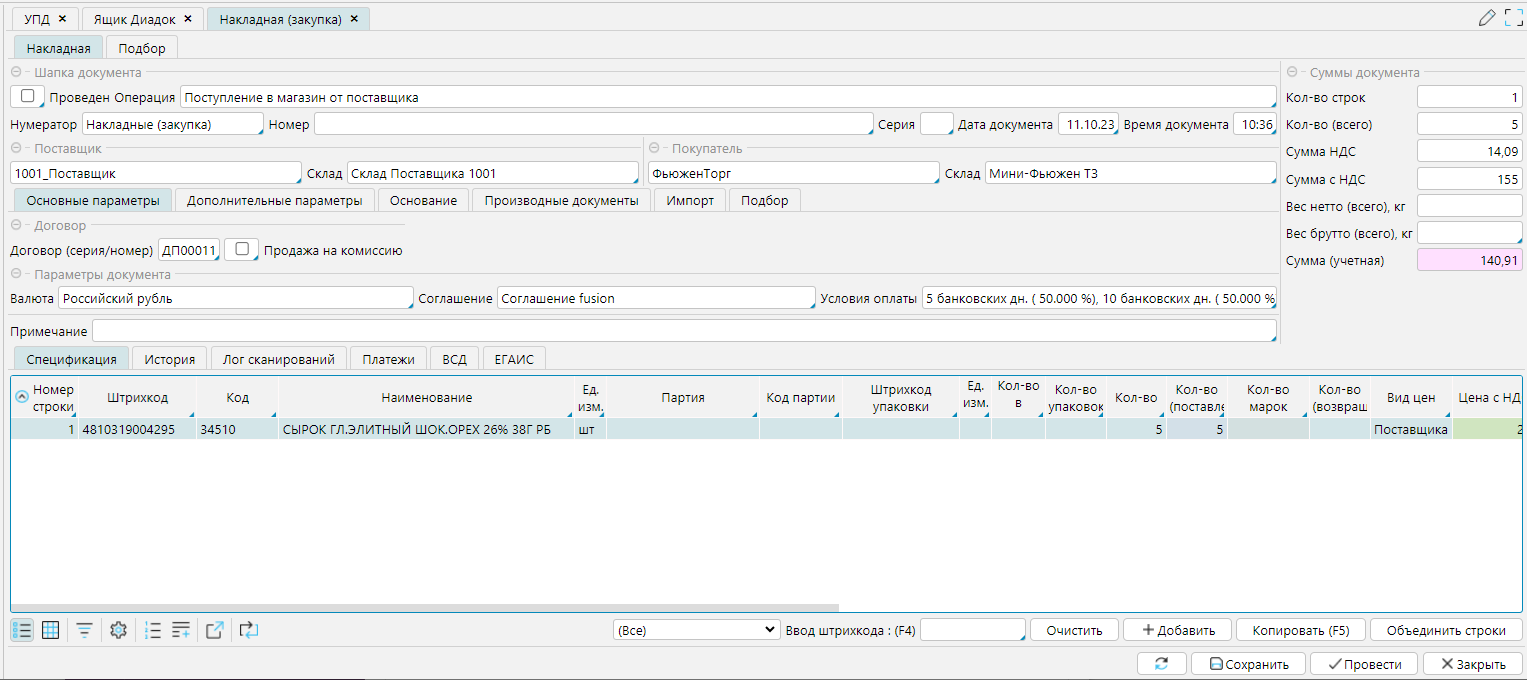Viewport: 1527px width, 680px height.
Task: Open the (Все) dropdown list
Action: coord(696,630)
